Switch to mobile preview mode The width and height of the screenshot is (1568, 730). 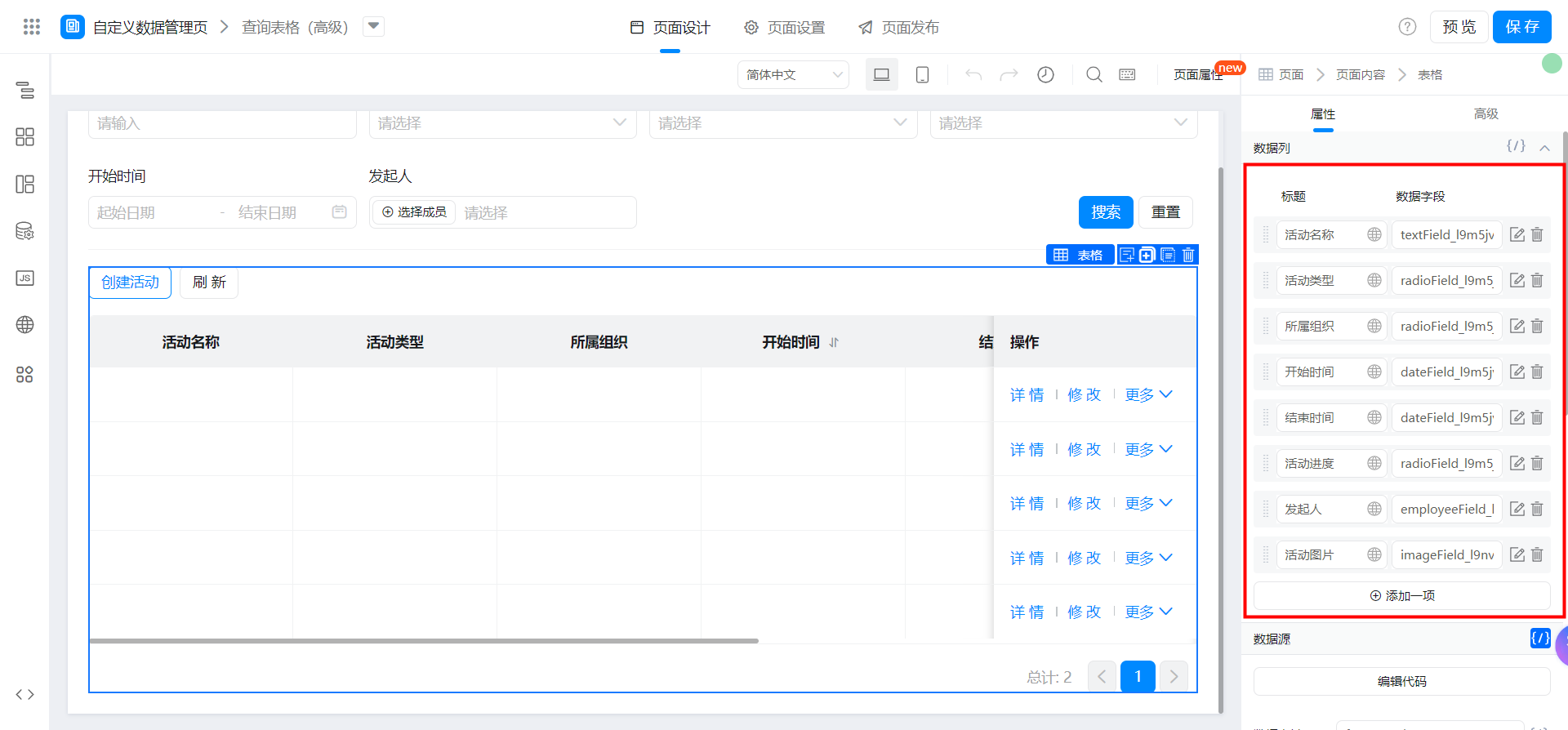922,75
